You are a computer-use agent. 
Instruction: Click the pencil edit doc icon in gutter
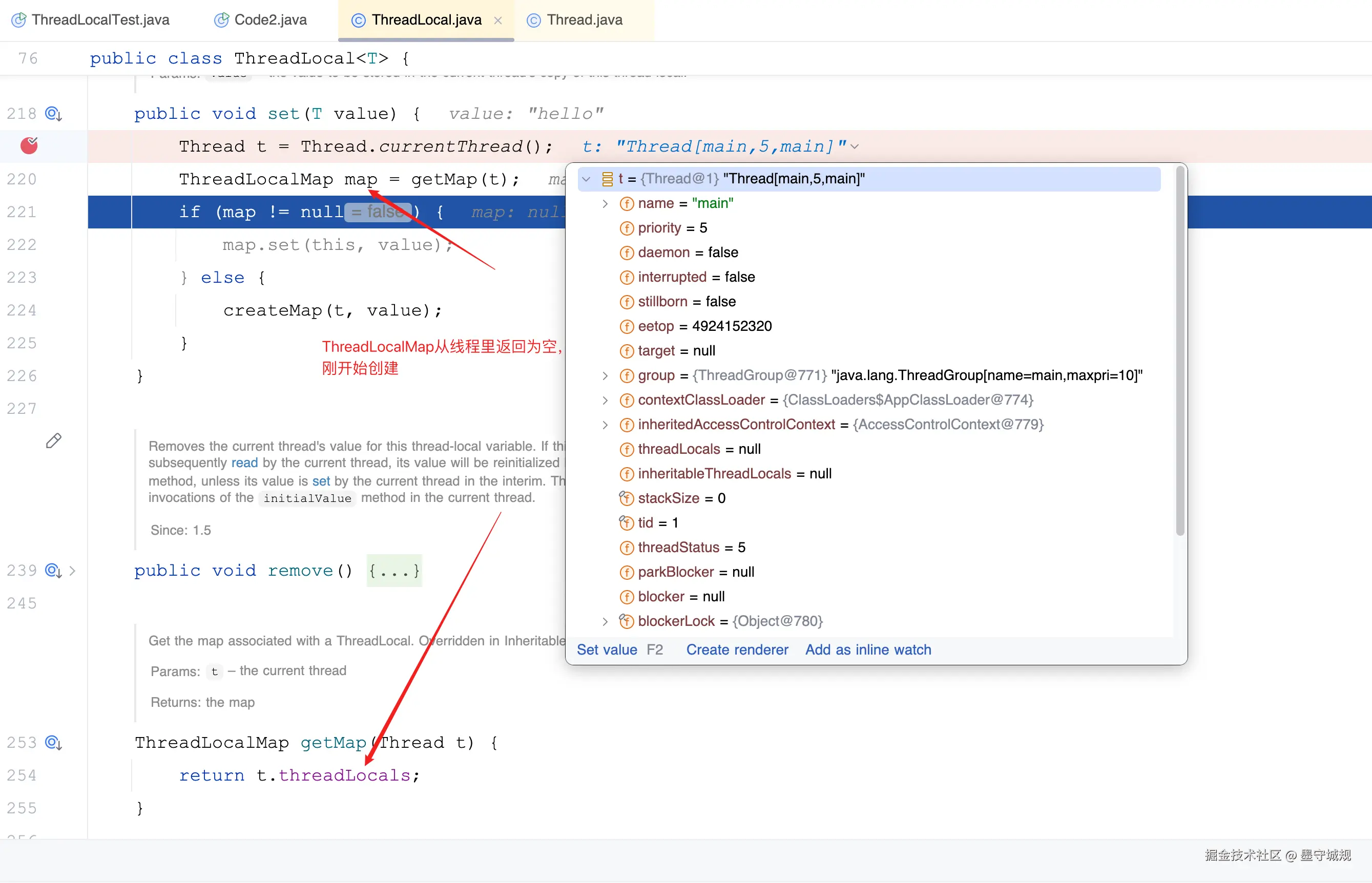pyautogui.click(x=53, y=440)
